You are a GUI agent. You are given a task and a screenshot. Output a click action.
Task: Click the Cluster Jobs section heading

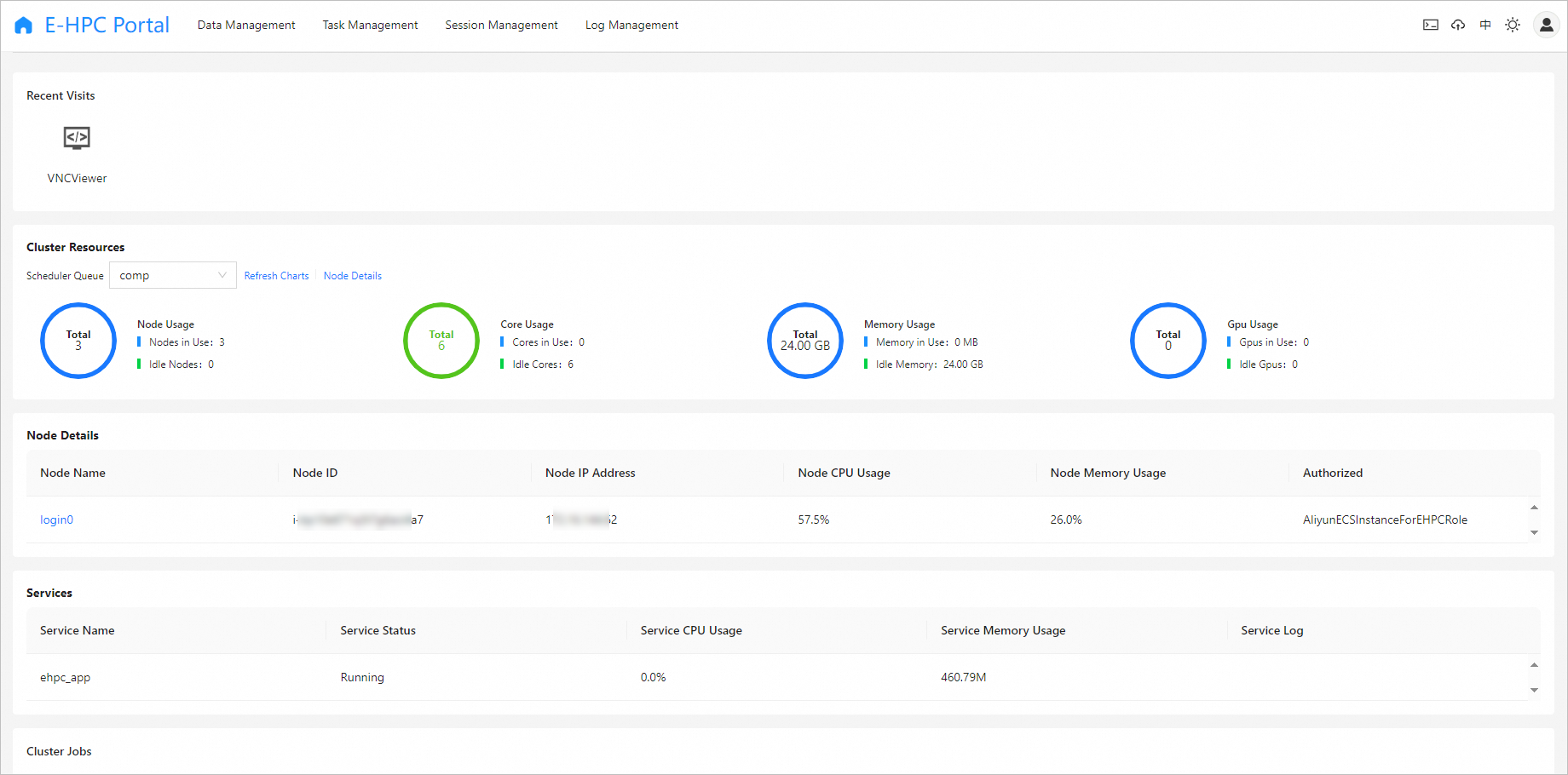tap(59, 751)
